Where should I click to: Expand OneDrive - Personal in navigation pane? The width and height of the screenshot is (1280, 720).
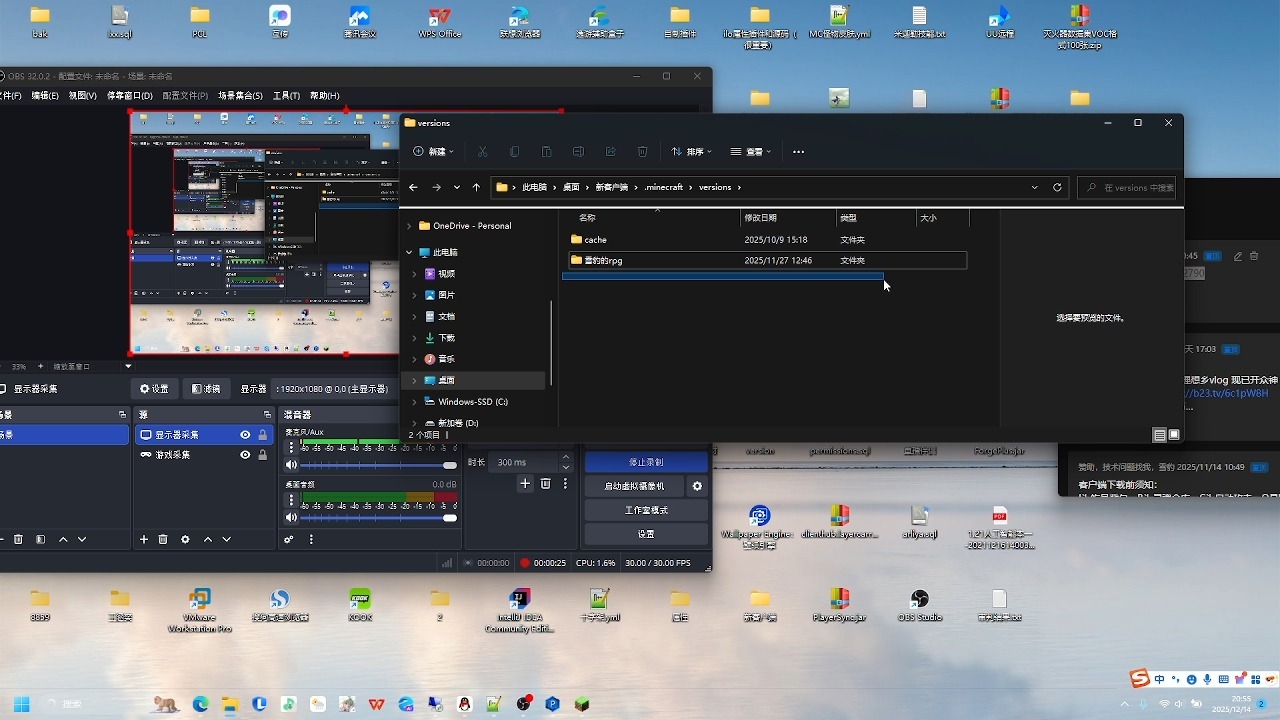409,226
